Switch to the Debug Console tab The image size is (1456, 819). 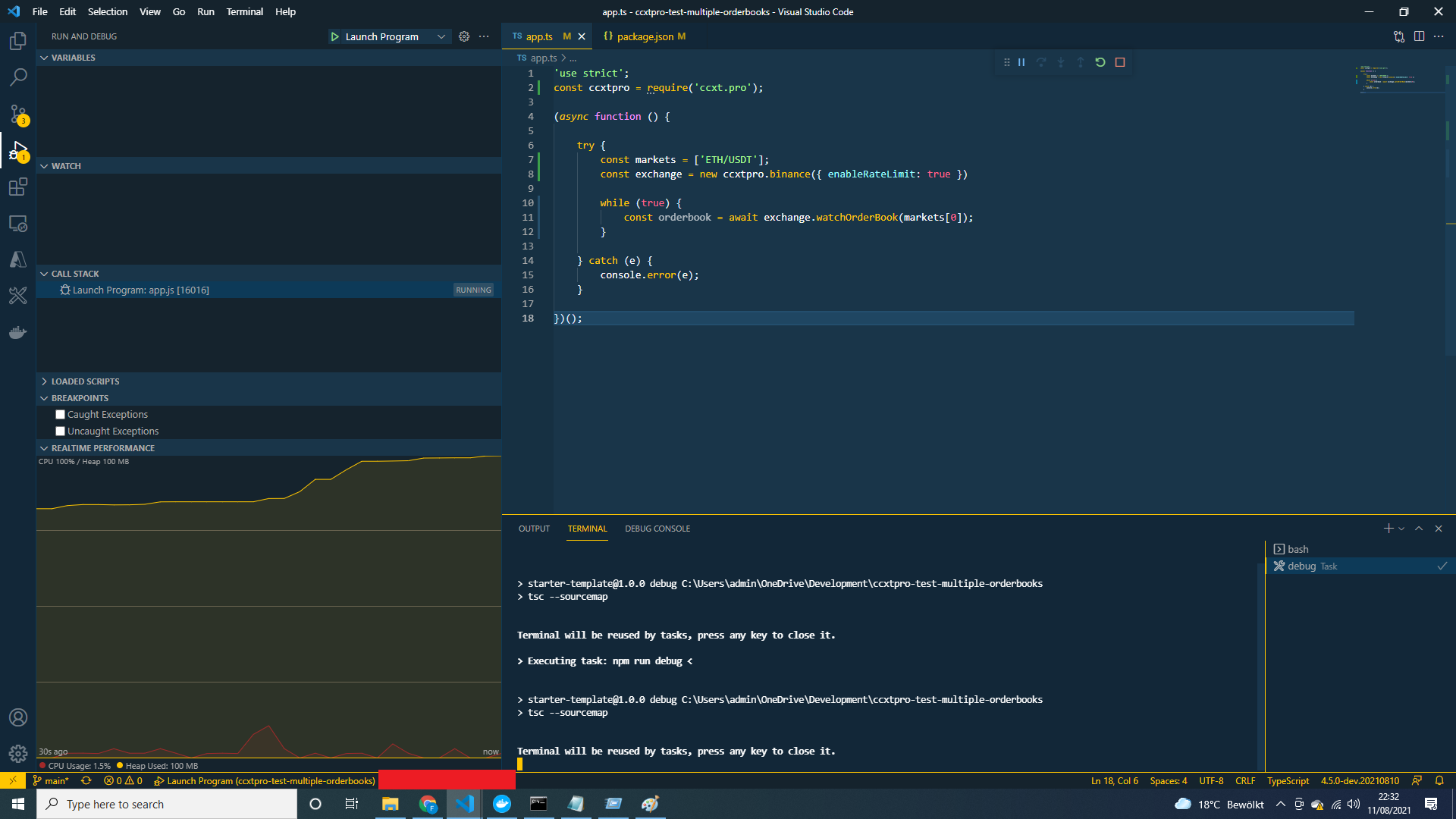pyautogui.click(x=657, y=529)
